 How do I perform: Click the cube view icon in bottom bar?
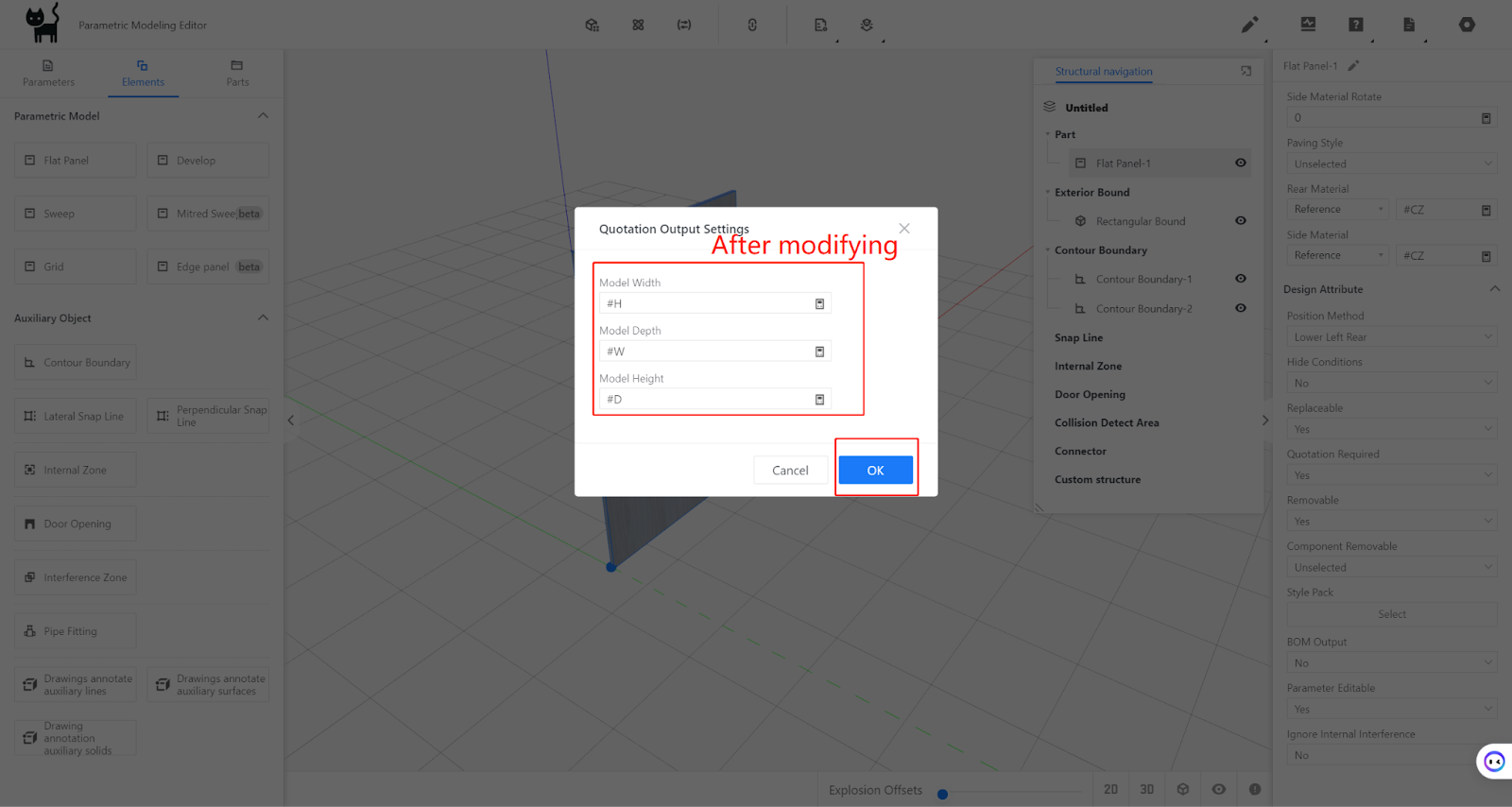[x=1183, y=789]
